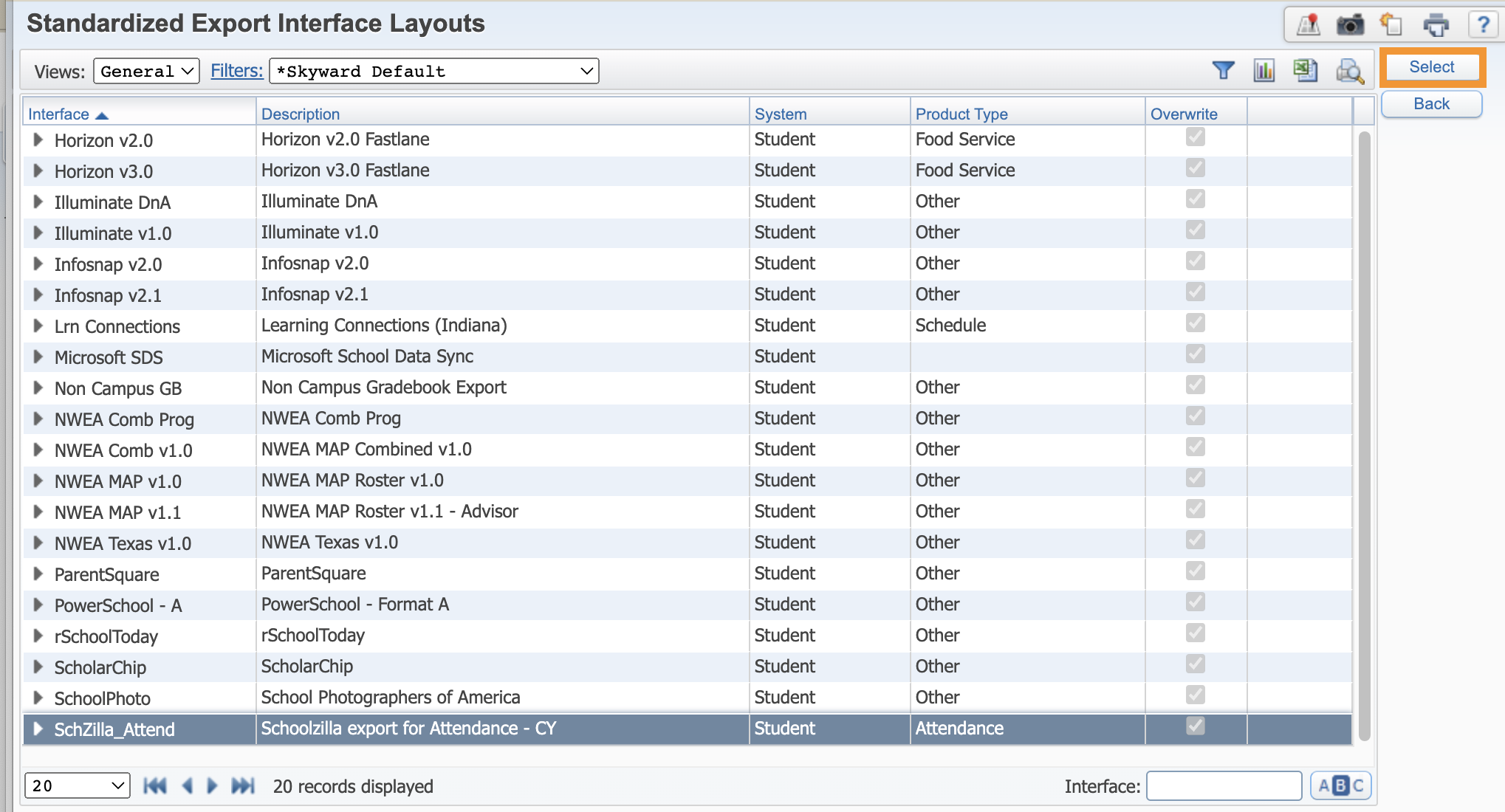Sort by the Product Type column header
Viewport: 1505px width, 812px height.
point(961,114)
